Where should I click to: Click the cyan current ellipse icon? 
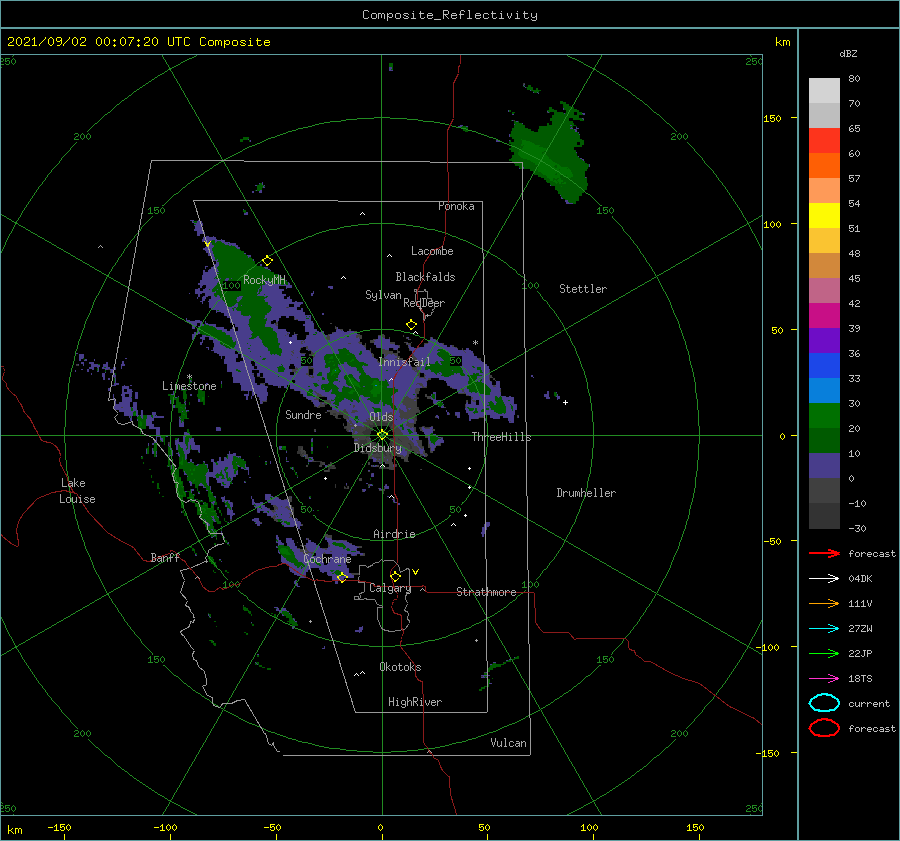(x=824, y=703)
